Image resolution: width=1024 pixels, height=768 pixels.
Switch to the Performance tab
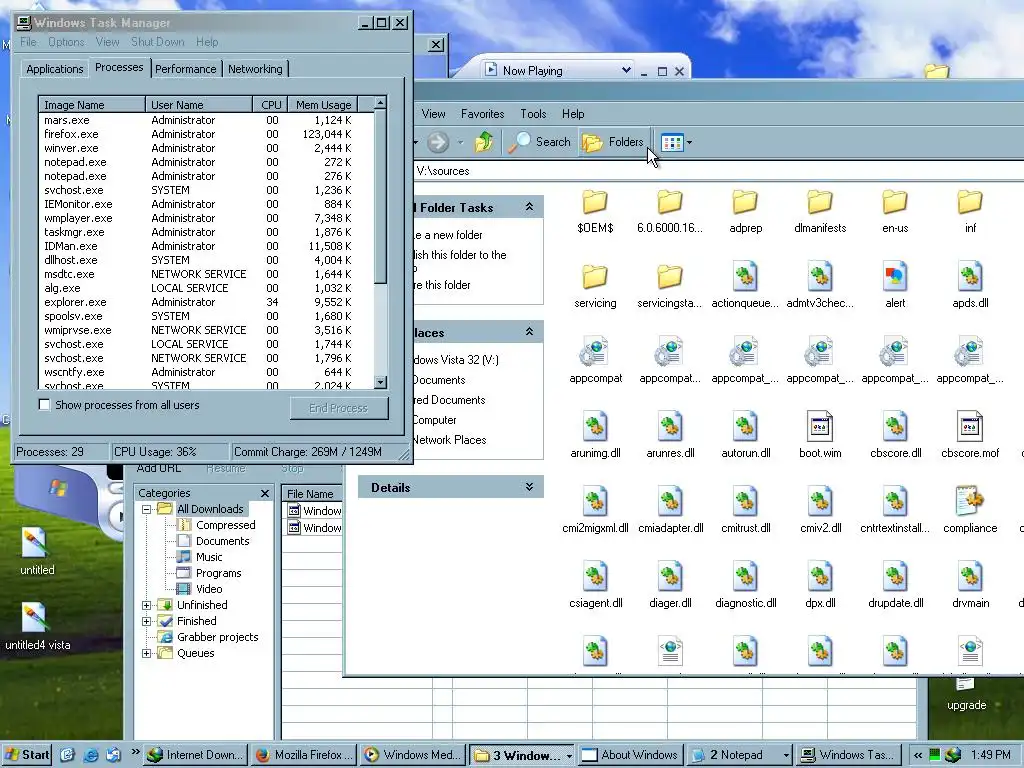(x=185, y=69)
